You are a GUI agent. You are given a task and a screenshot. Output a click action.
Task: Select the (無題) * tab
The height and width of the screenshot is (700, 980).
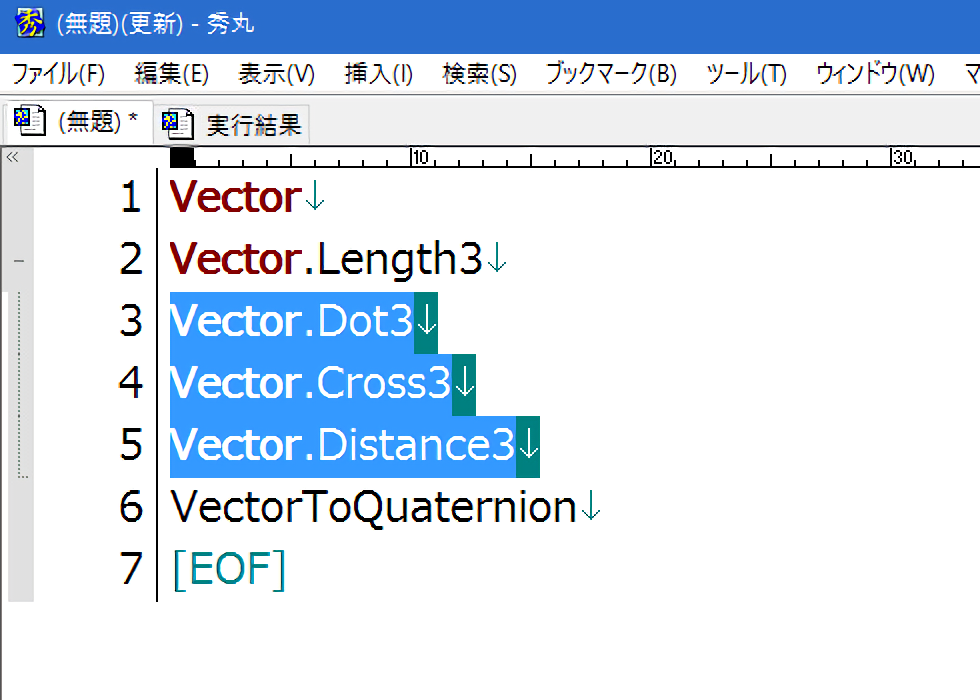(x=97, y=122)
